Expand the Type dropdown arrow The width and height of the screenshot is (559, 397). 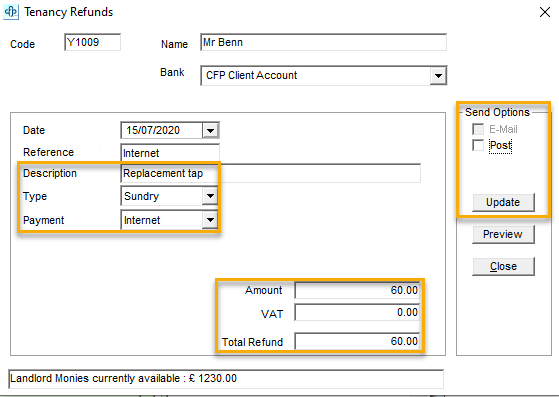click(x=210, y=196)
